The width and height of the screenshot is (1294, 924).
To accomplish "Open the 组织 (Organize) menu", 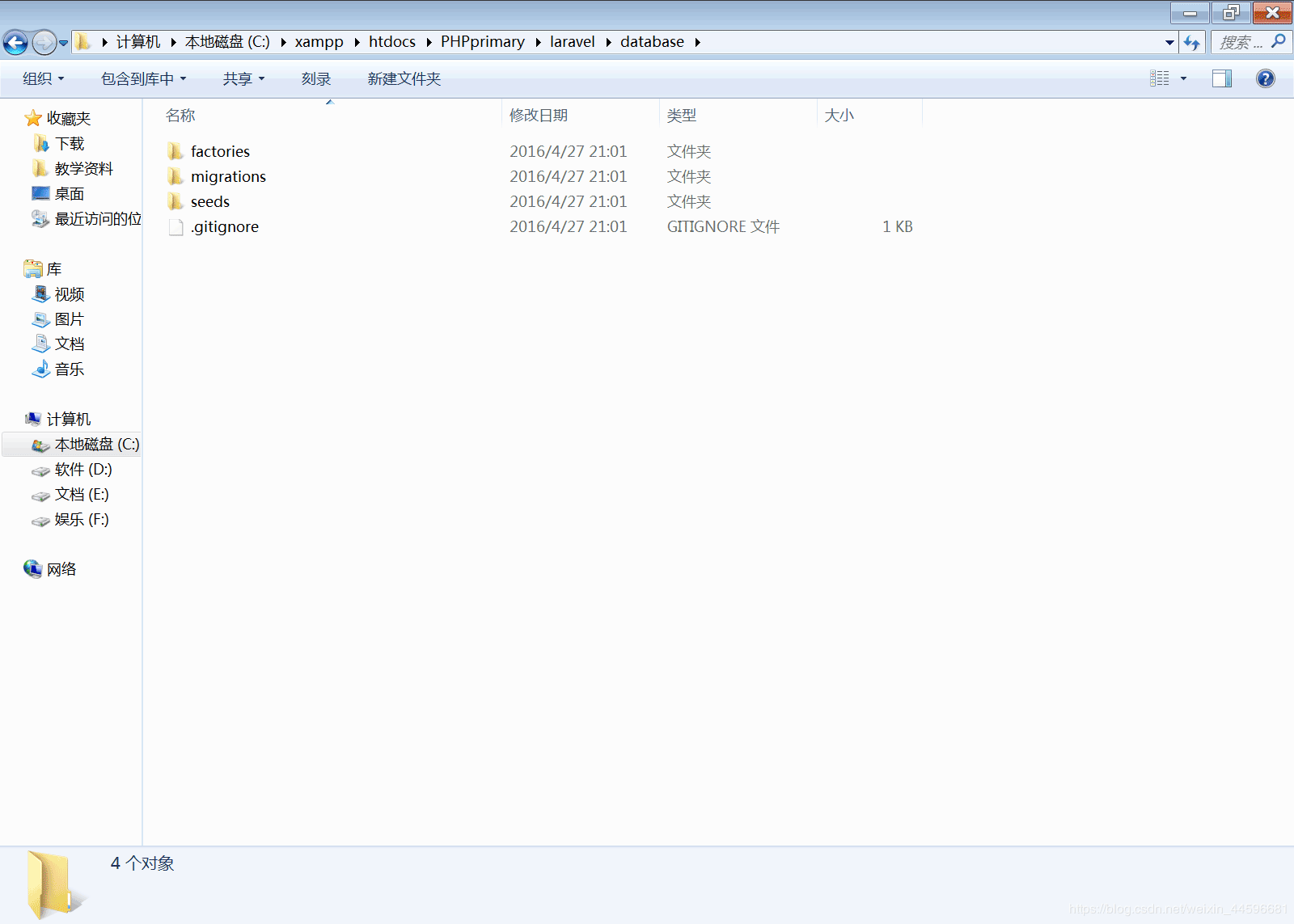I will click(43, 78).
